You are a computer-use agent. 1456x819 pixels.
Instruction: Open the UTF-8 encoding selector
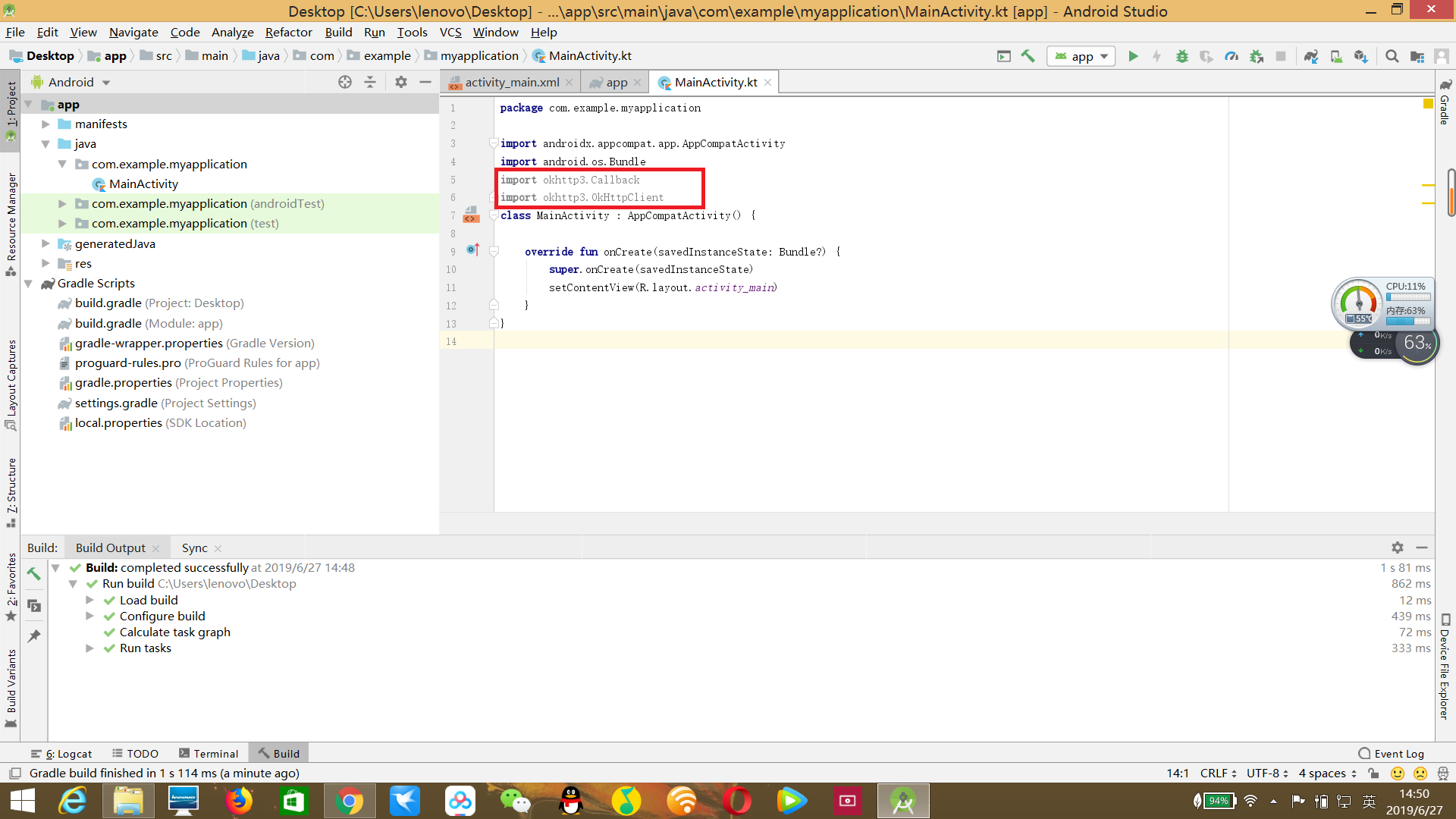1267,773
